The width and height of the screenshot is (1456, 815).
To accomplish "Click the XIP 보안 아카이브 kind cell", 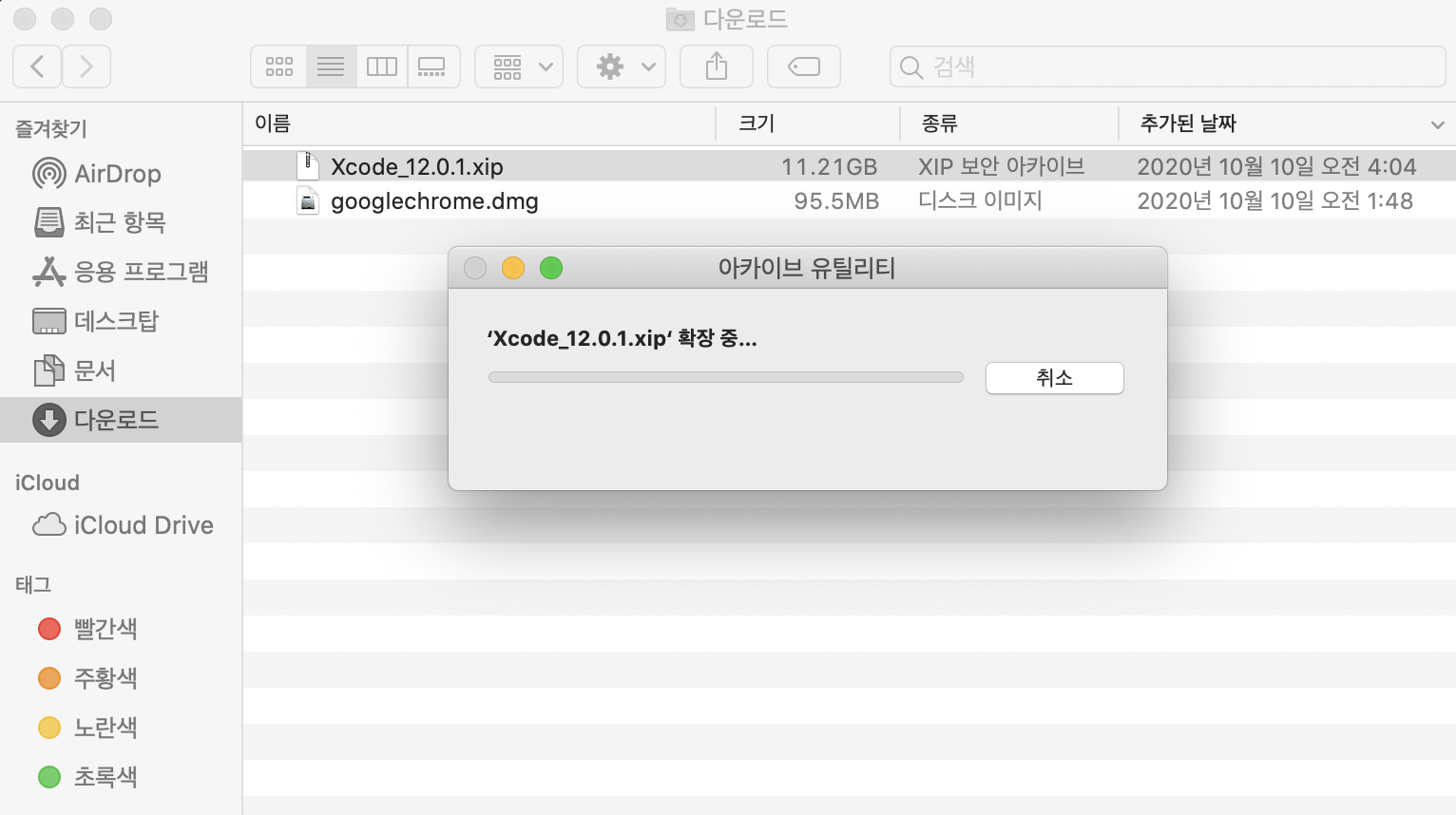I will point(1002,166).
